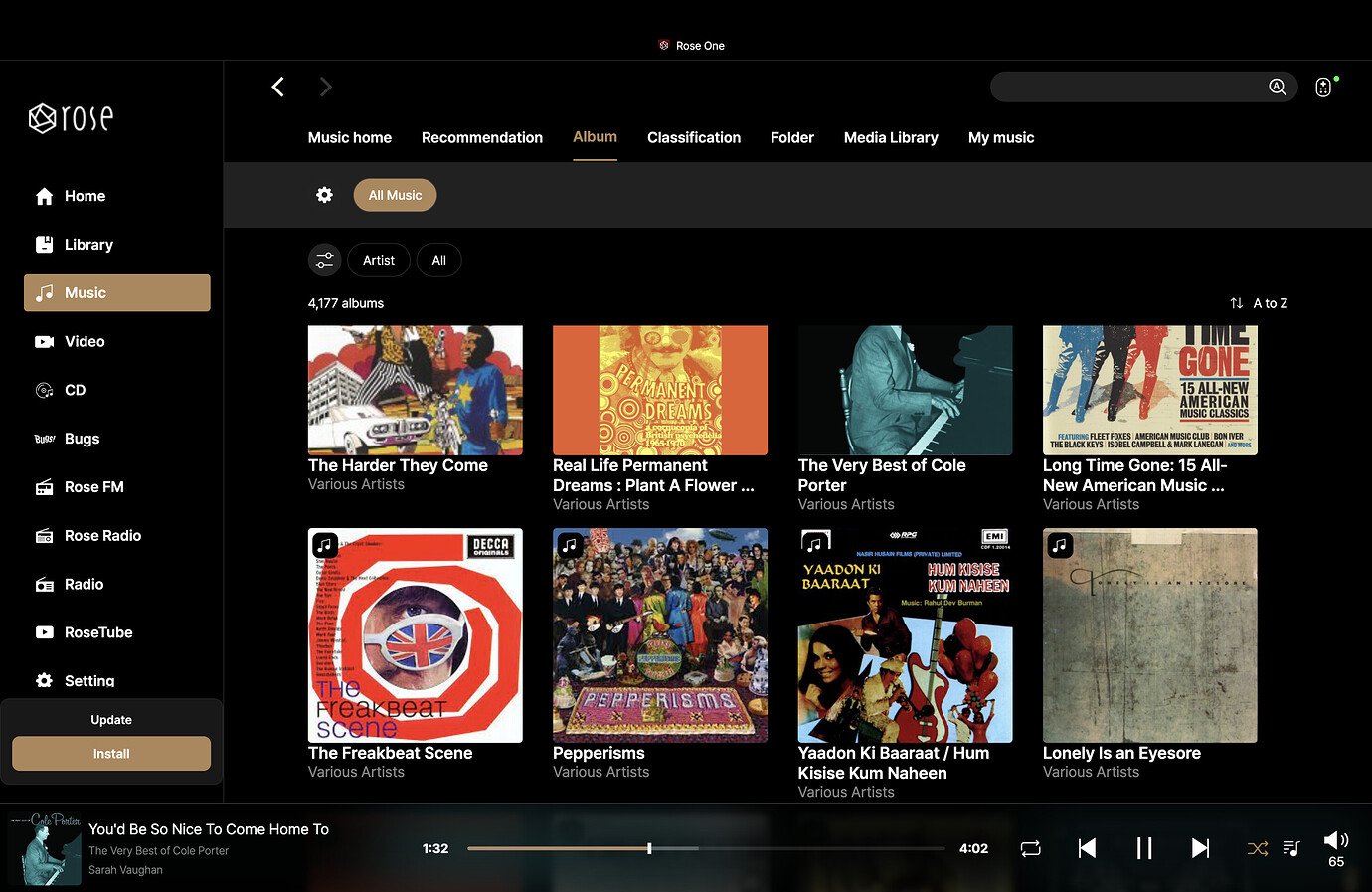Open the now-playing Cole Porter artwork
The width and height of the screenshot is (1372, 892).
[x=45, y=849]
